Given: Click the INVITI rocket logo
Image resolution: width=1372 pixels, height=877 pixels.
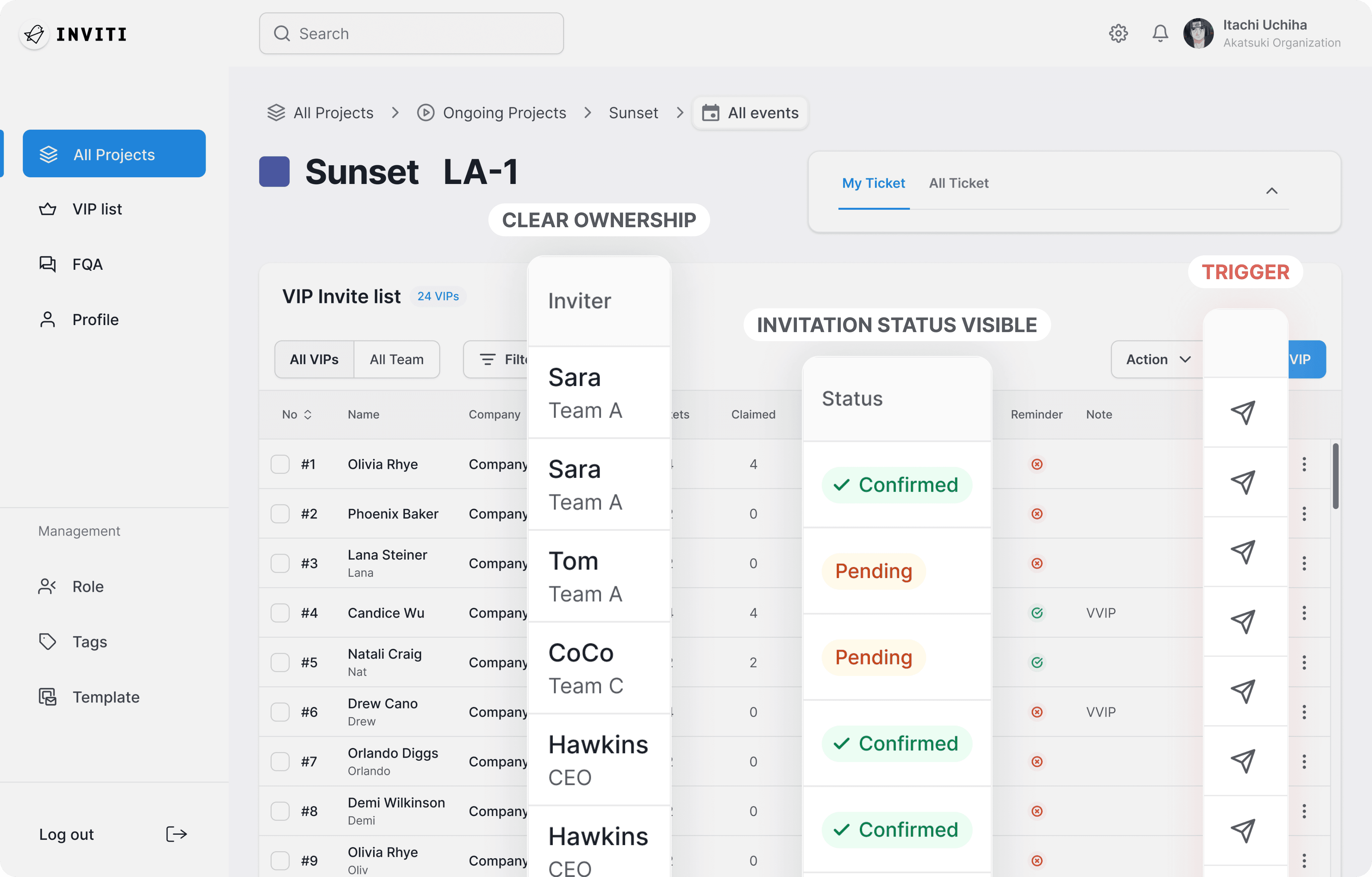Looking at the screenshot, I should 34,34.
